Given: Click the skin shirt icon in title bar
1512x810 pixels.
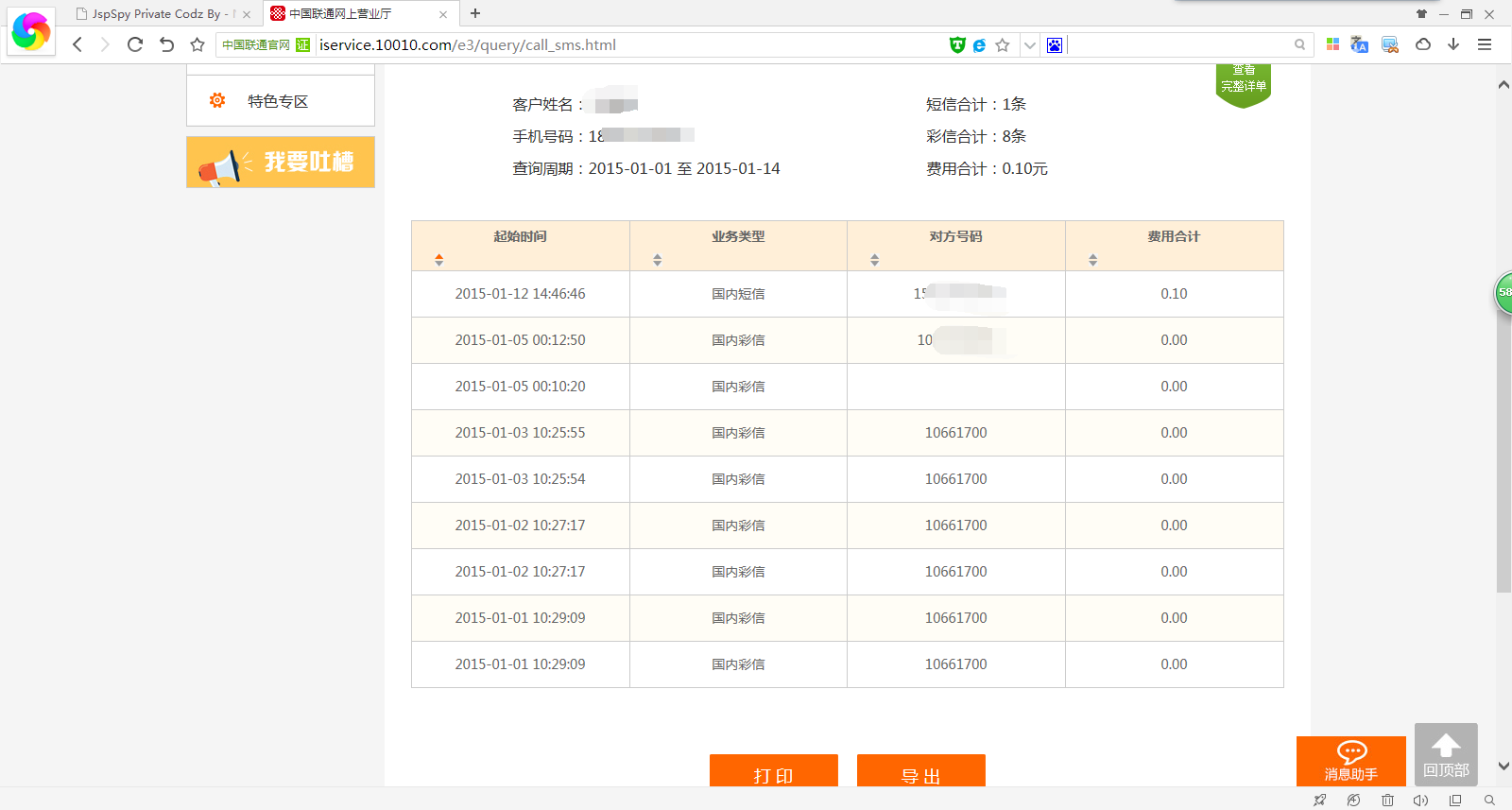Looking at the screenshot, I should [1421, 14].
